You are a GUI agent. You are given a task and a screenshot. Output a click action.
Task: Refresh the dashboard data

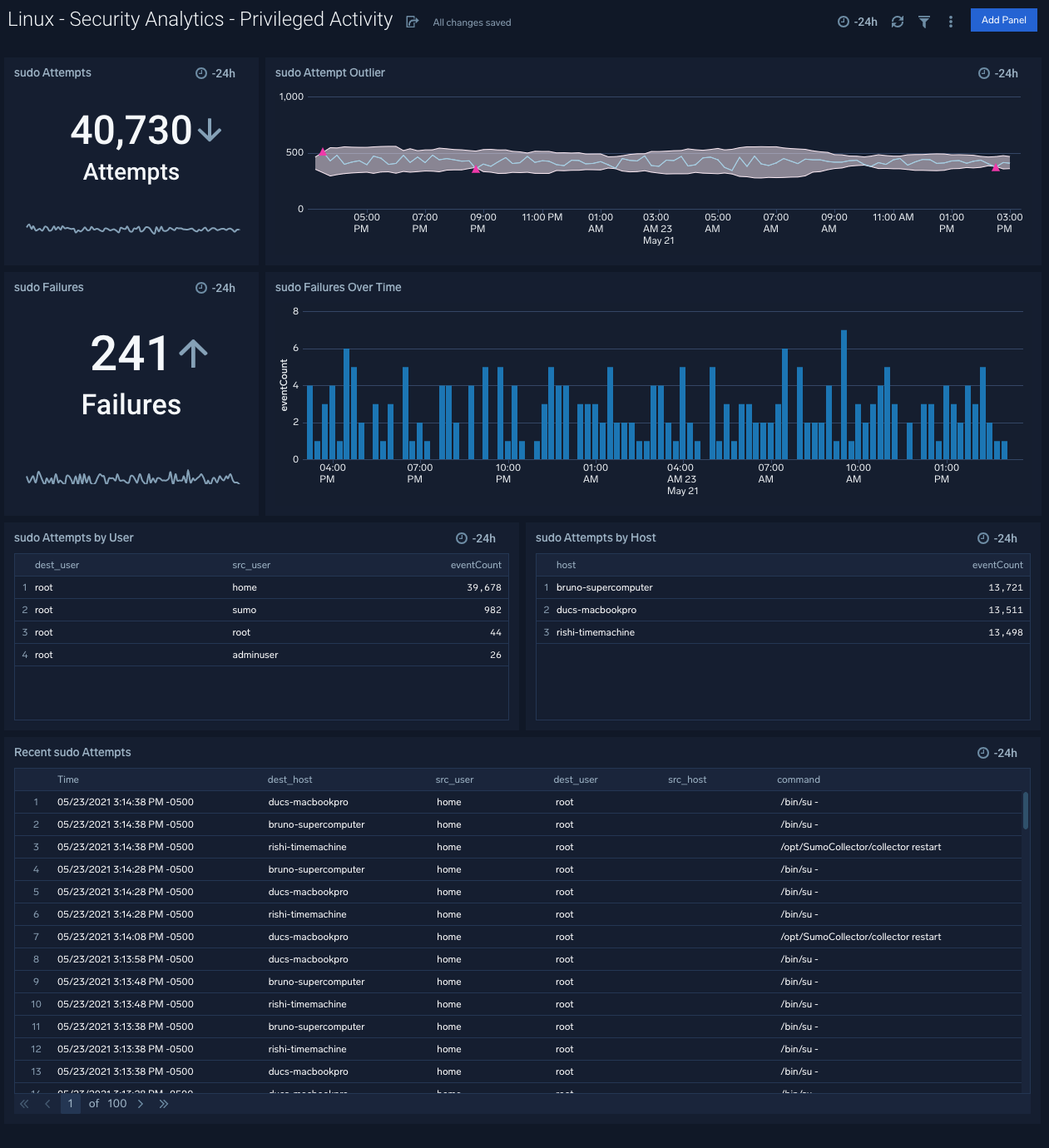(897, 22)
